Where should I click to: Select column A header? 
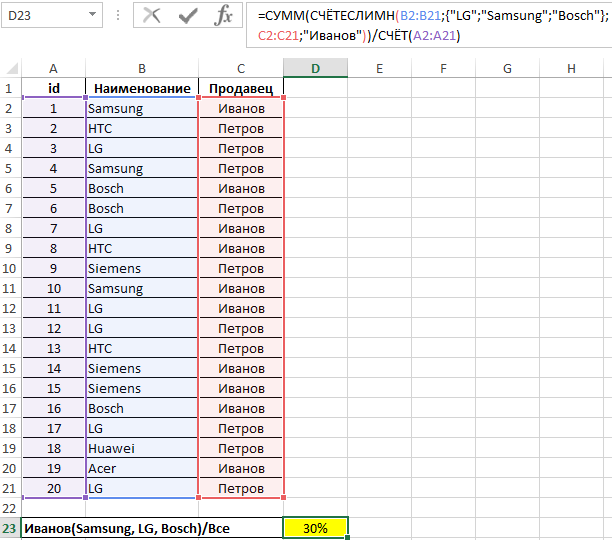pyautogui.click(x=53, y=68)
